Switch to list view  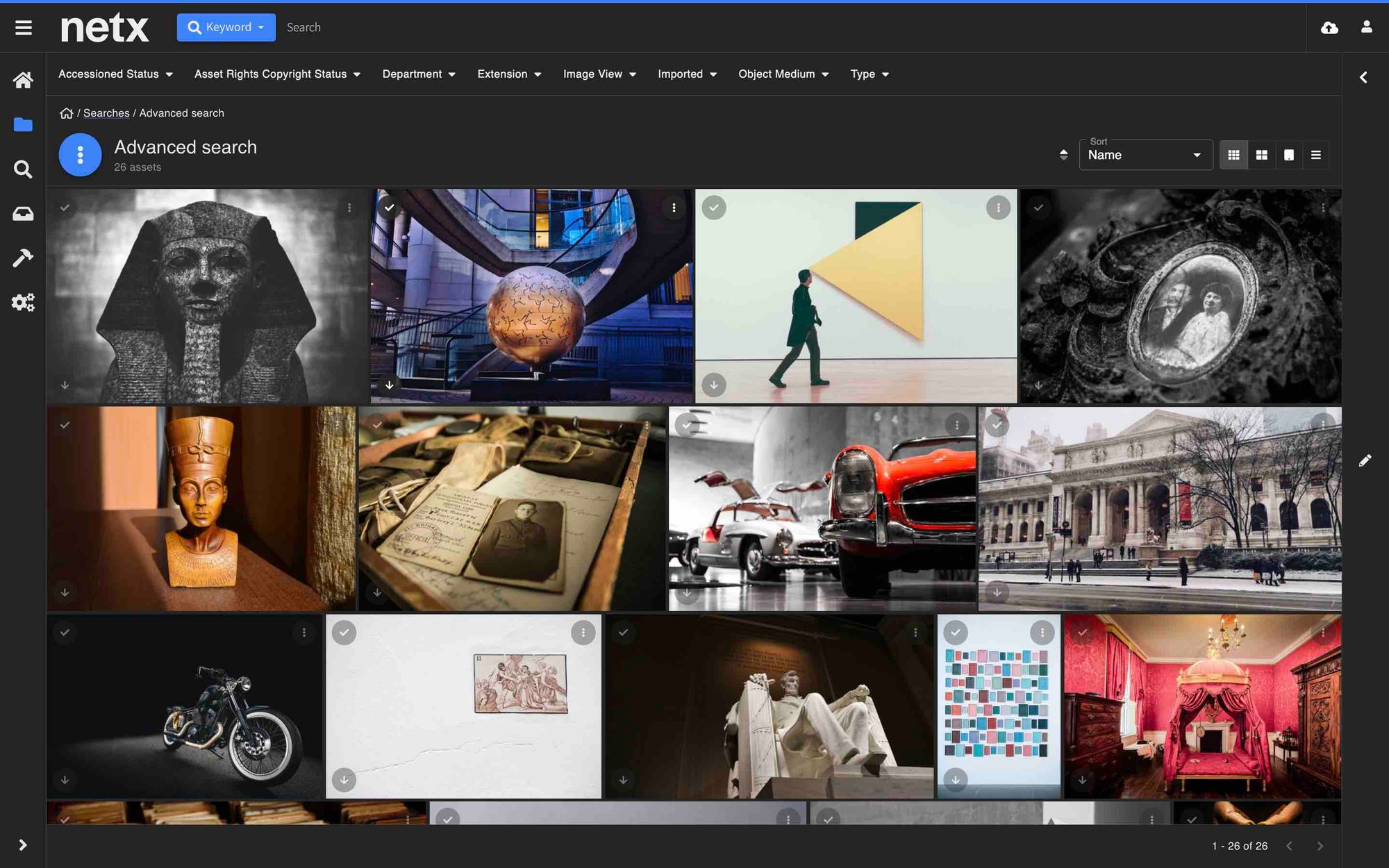[1315, 155]
